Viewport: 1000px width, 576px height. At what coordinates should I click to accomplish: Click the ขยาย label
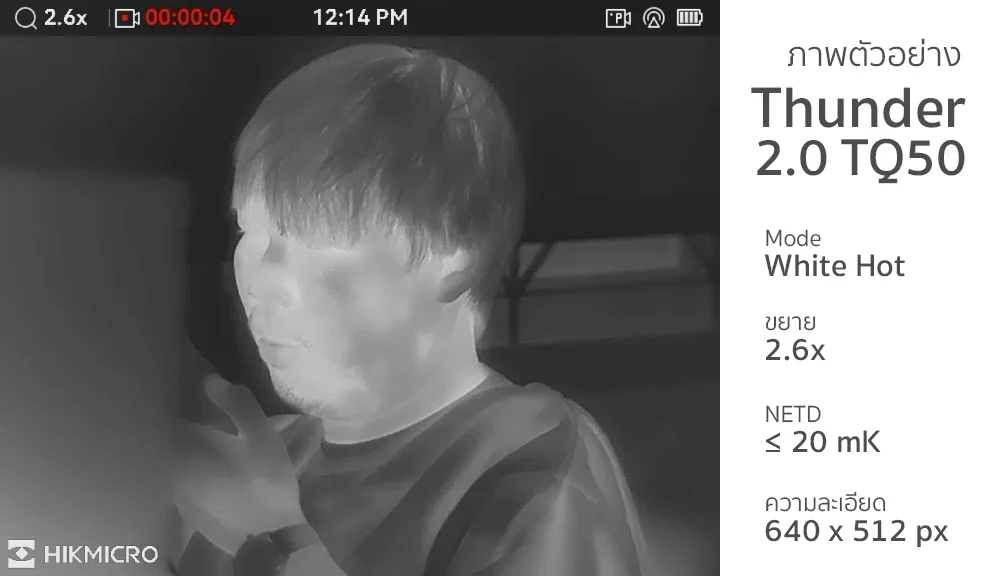(790, 322)
